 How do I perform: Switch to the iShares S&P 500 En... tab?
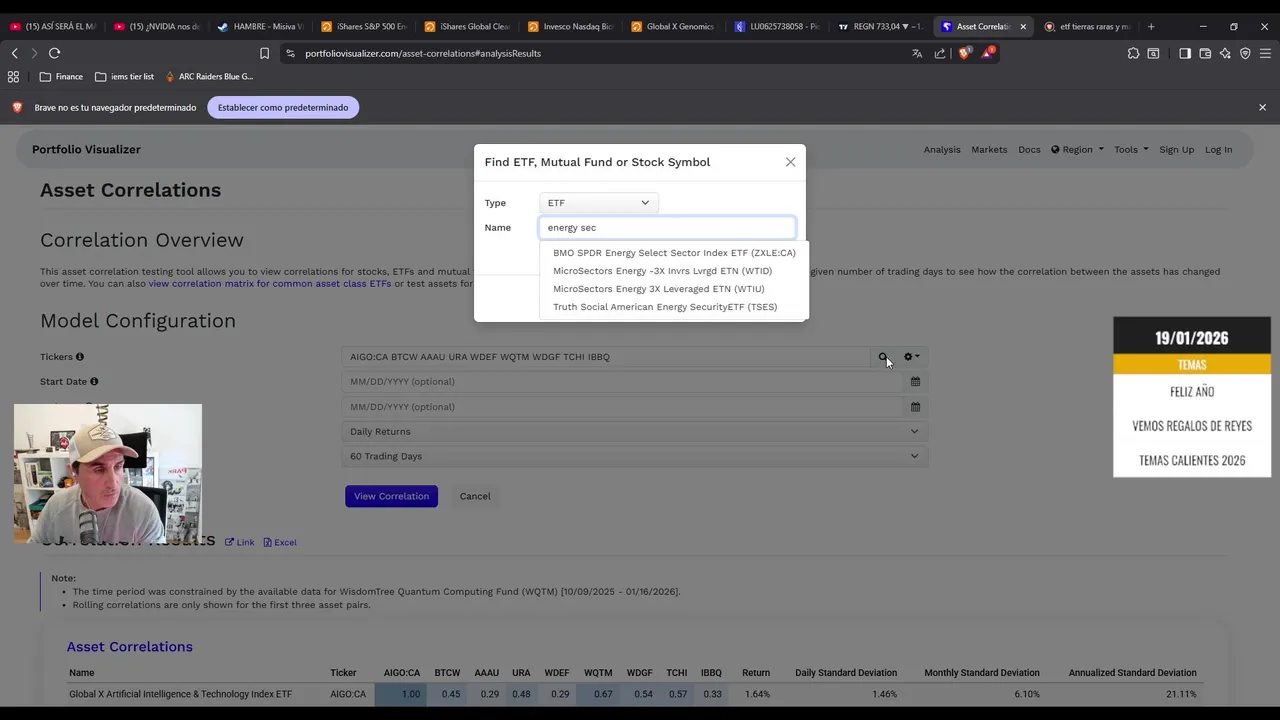tap(365, 27)
